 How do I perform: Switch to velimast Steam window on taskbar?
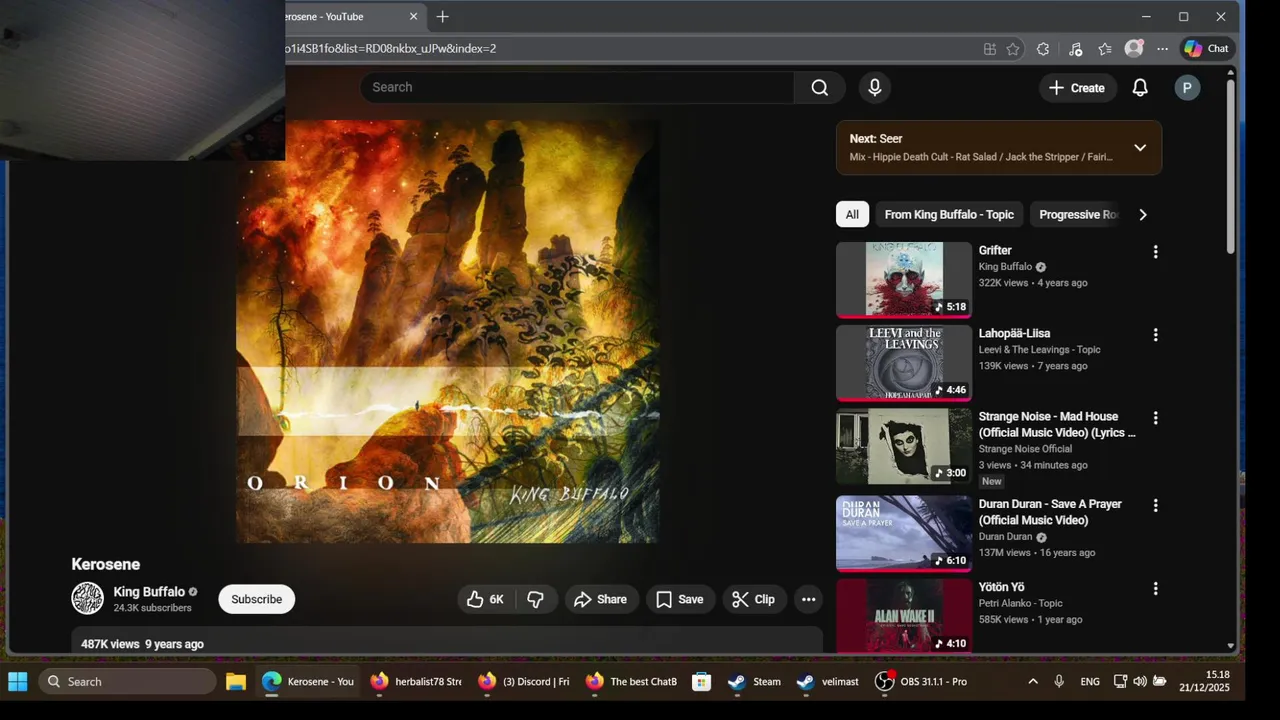pyautogui.click(x=828, y=681)
